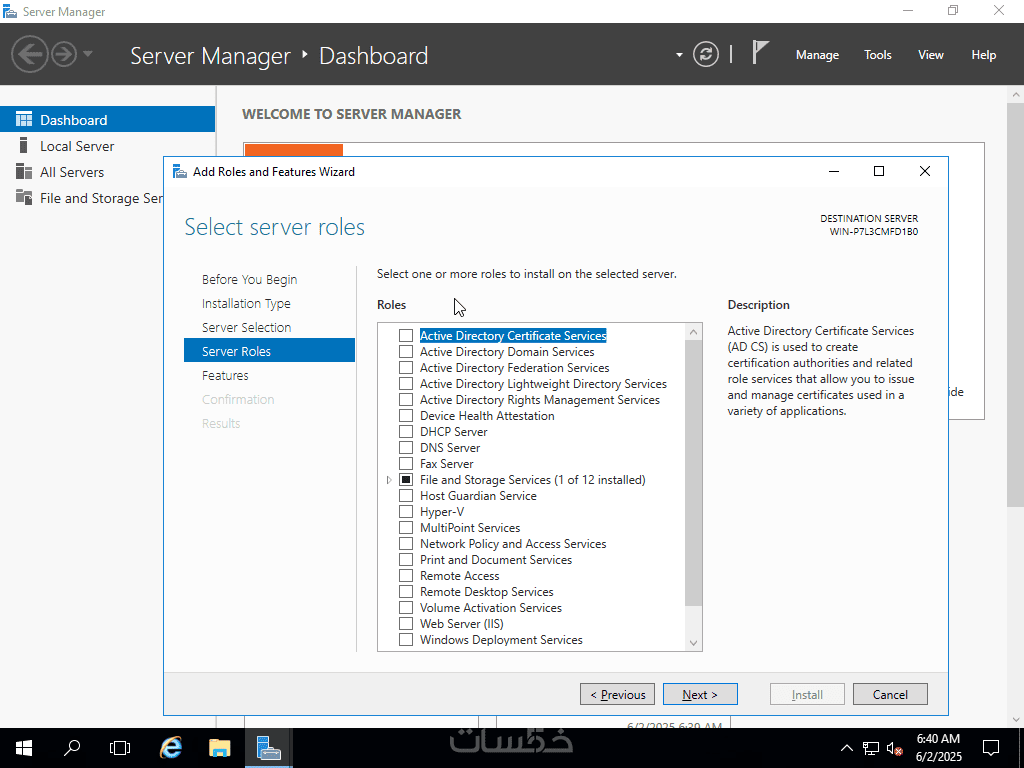Check Active Directory Lightweight Directory Services

point(406,383)
